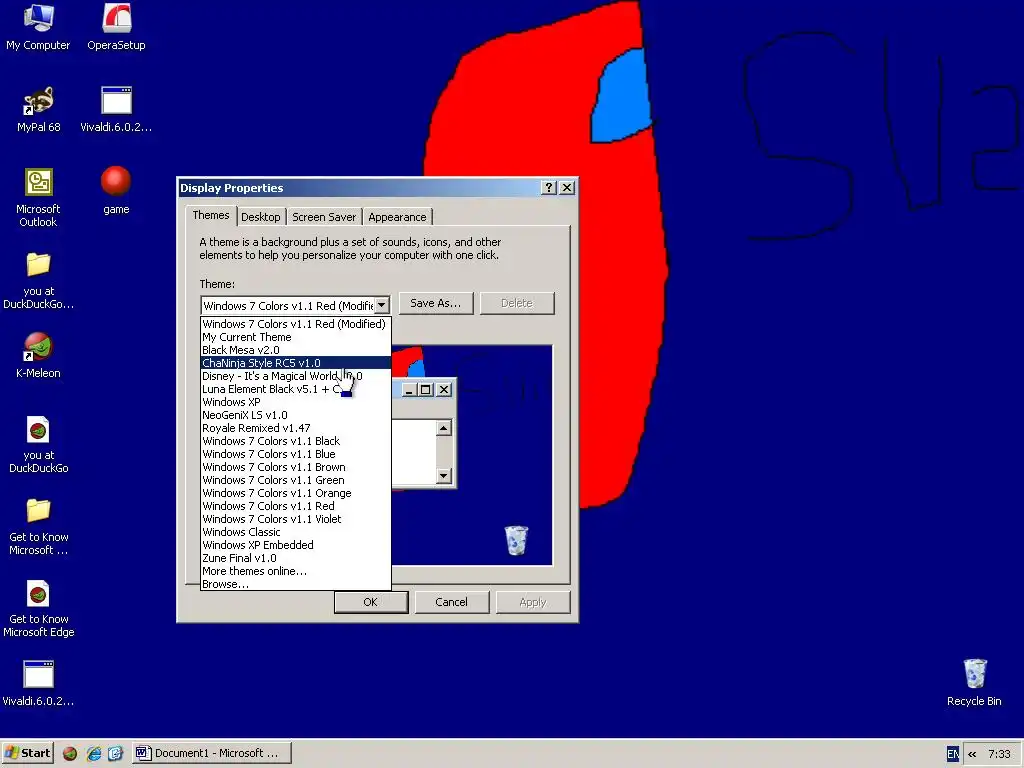This screenshot has height=768, width=1024.
Task: Click the Cancel button
Action: (x=451, y=602)
